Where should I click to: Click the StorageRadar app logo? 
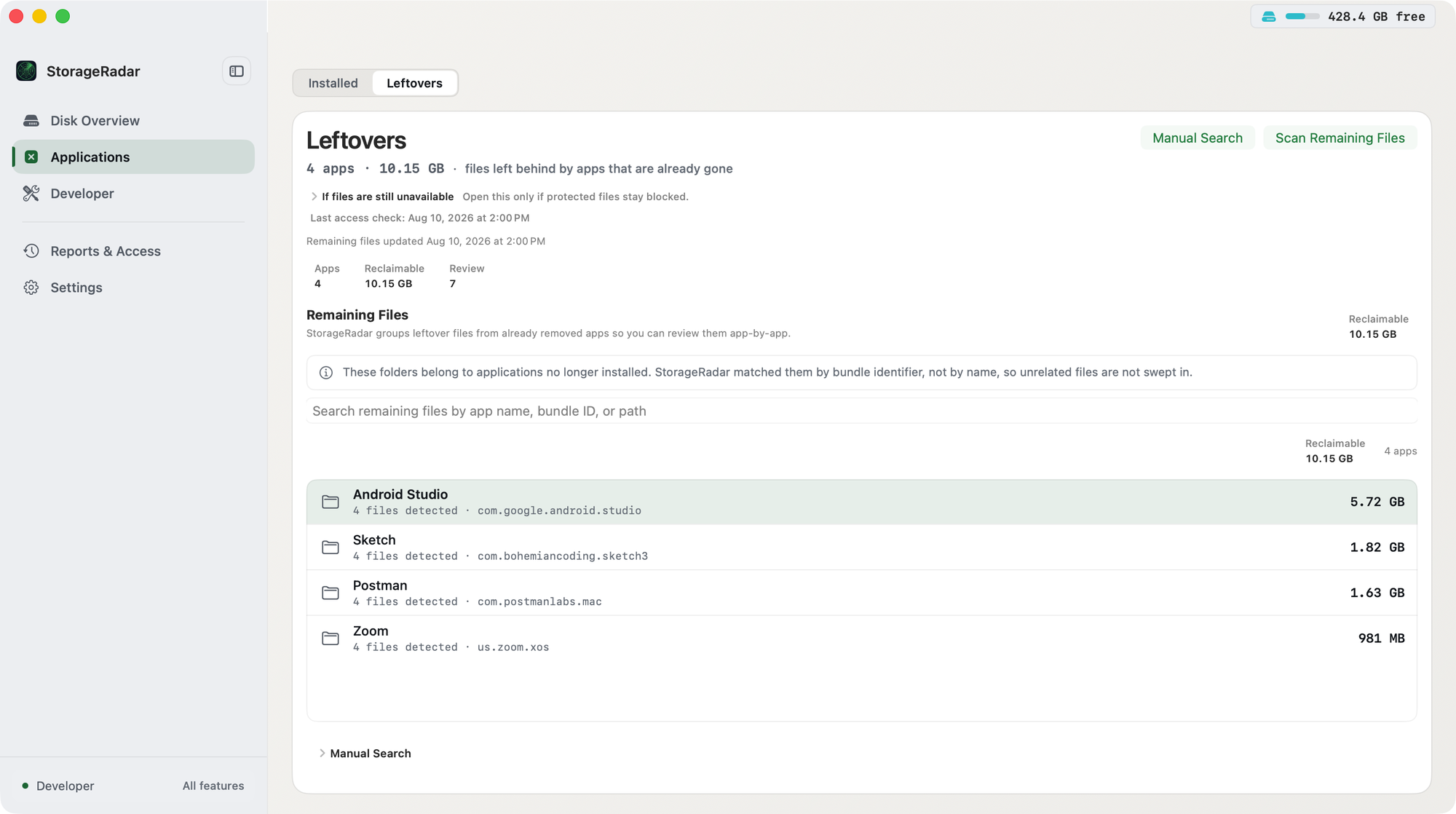tap(26, 71)
